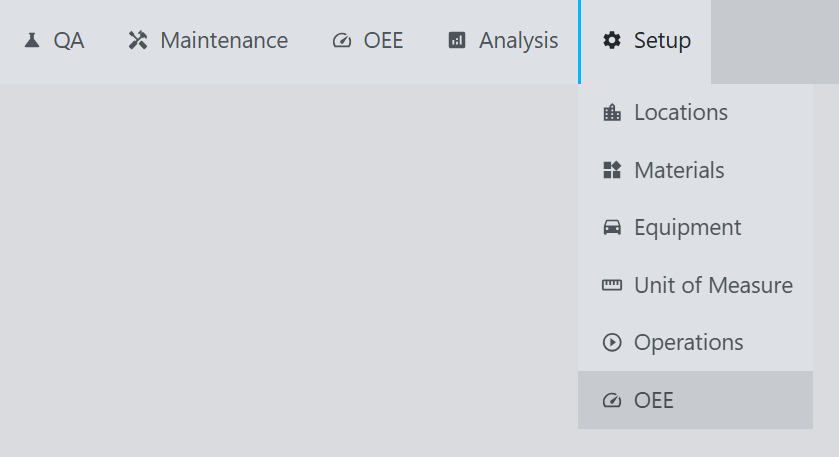Open the Analysis menu label
Screen dimensions: 839x457
click(518, 41)
